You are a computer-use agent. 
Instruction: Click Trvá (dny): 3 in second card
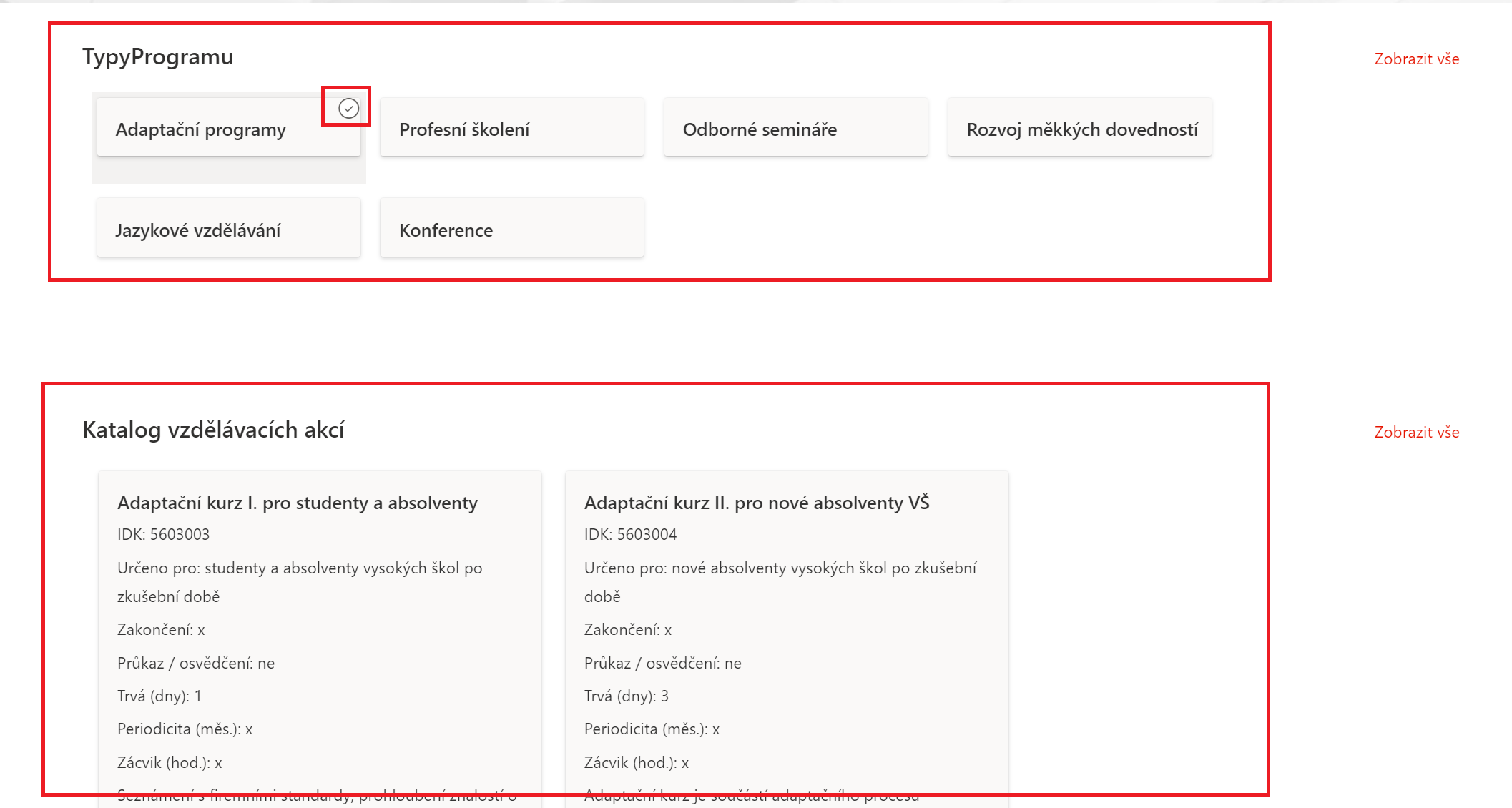(626, 696)
